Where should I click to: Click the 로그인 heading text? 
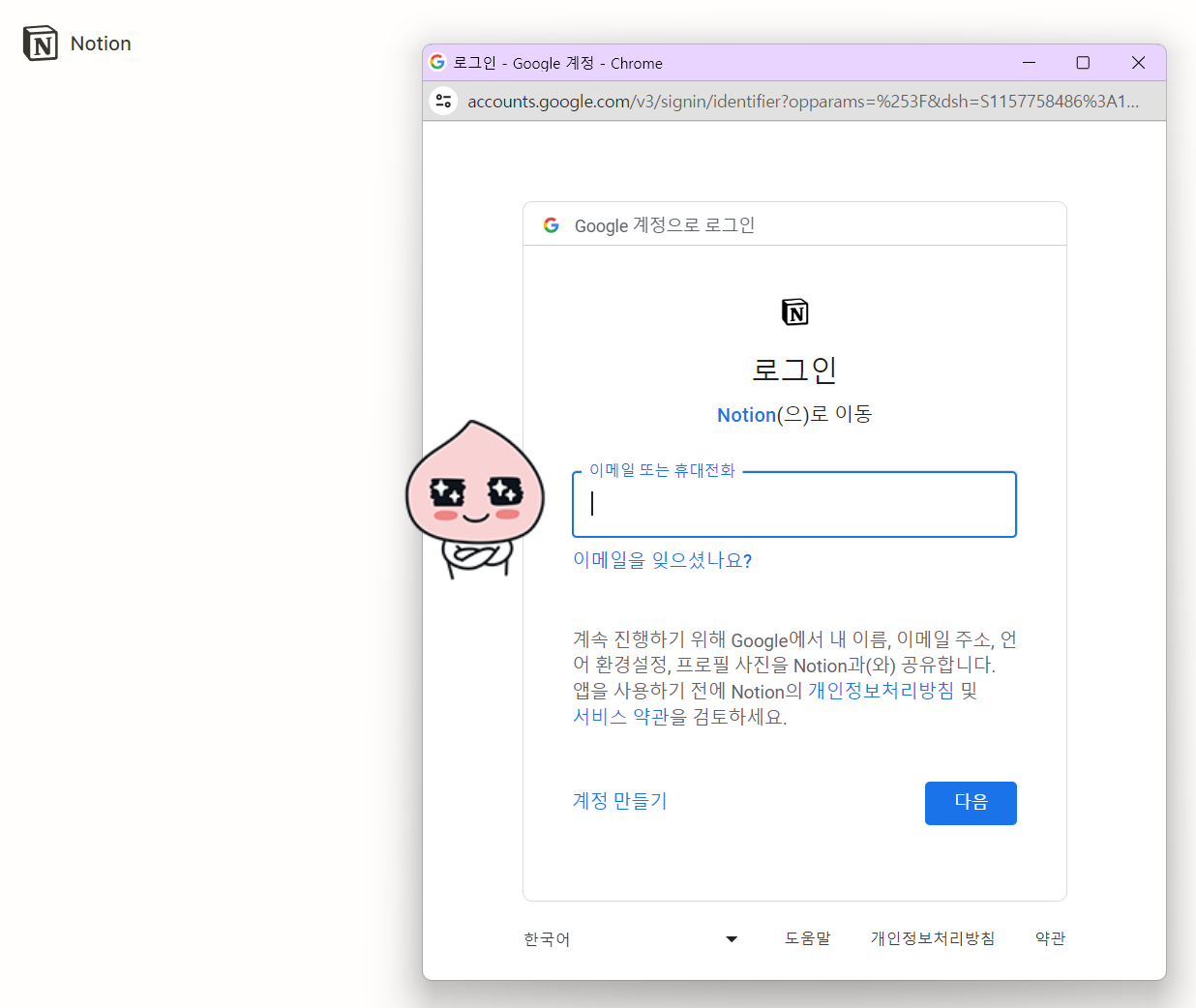tap(794, 370)
